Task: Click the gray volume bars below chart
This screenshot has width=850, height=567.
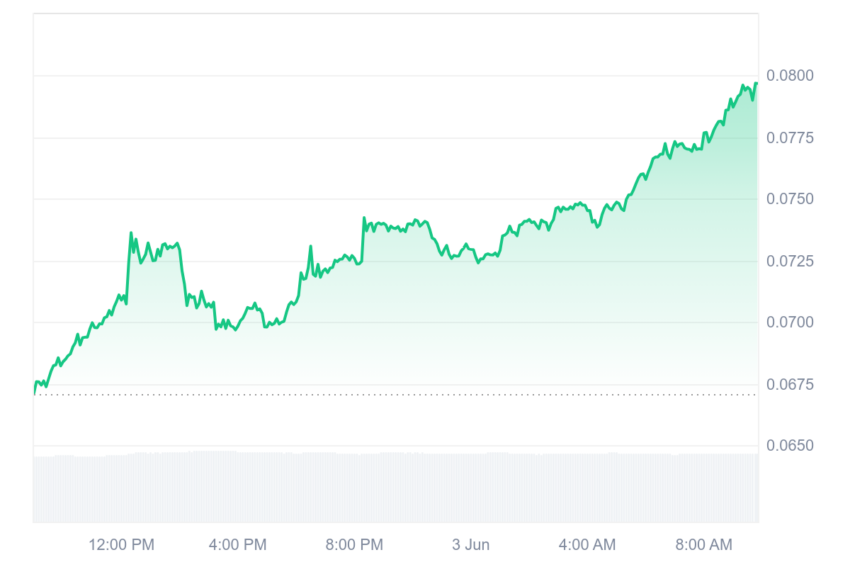Action: click(x=396, y=487)
